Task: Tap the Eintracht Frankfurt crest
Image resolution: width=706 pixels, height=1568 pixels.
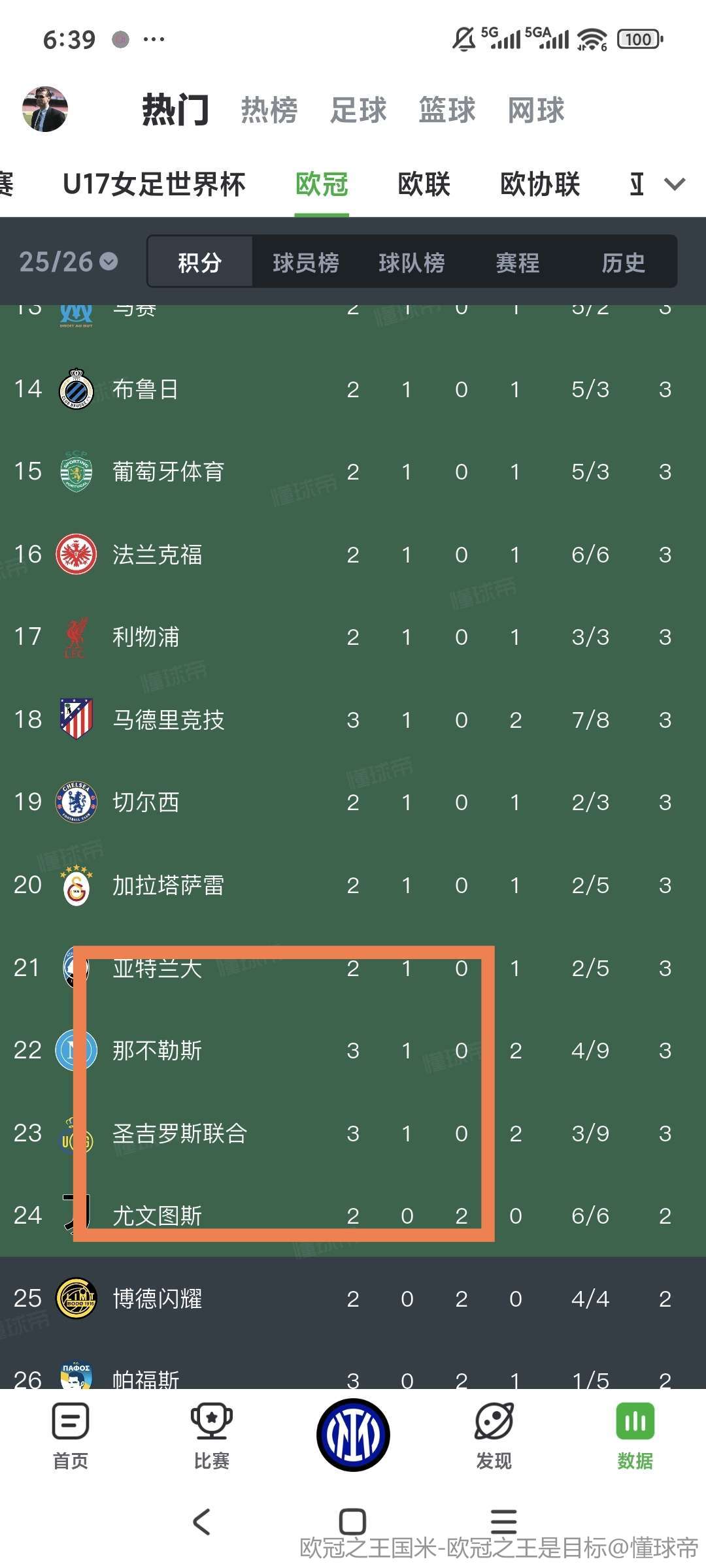Action: (x=76, y=555)
